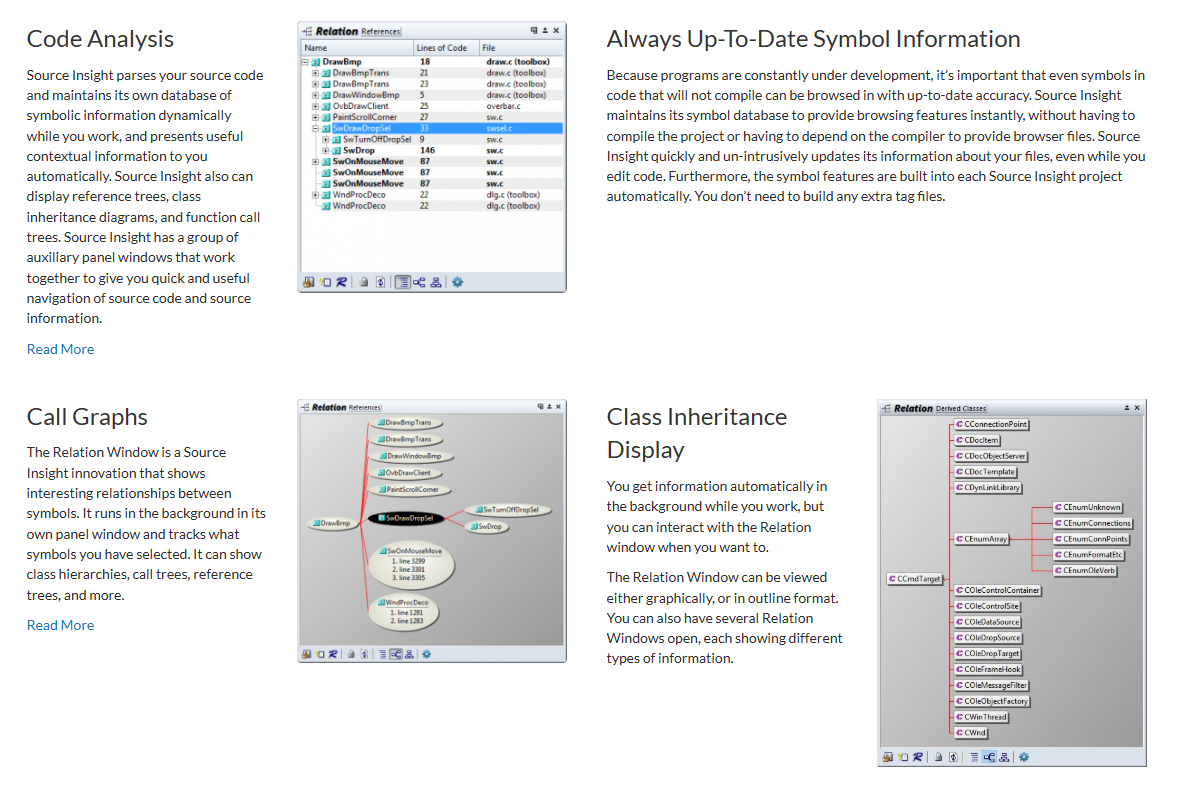Viewport: 1184px width, 795px height.
Task: Toggle the lock icon in Derived Classes panel toolbar
Action: coord(939,757)
